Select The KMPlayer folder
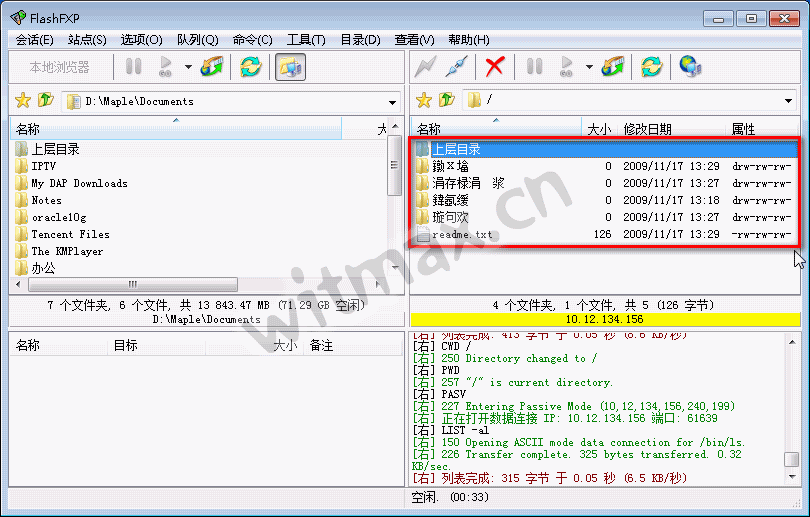The width and height of the screenshot is (810, 517). point(59,252)
